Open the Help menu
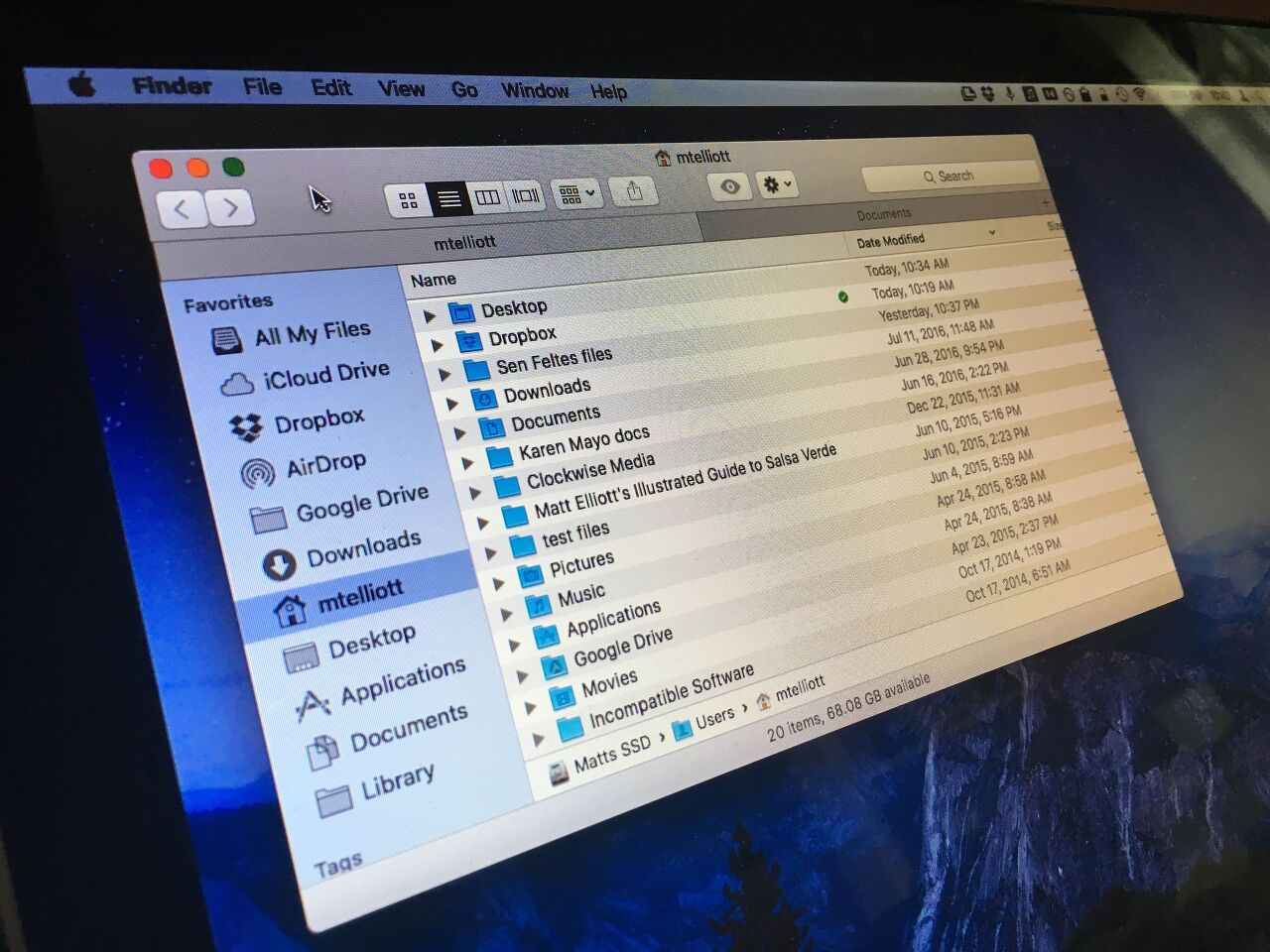The image size is (1270, 952). pos(608,92)
